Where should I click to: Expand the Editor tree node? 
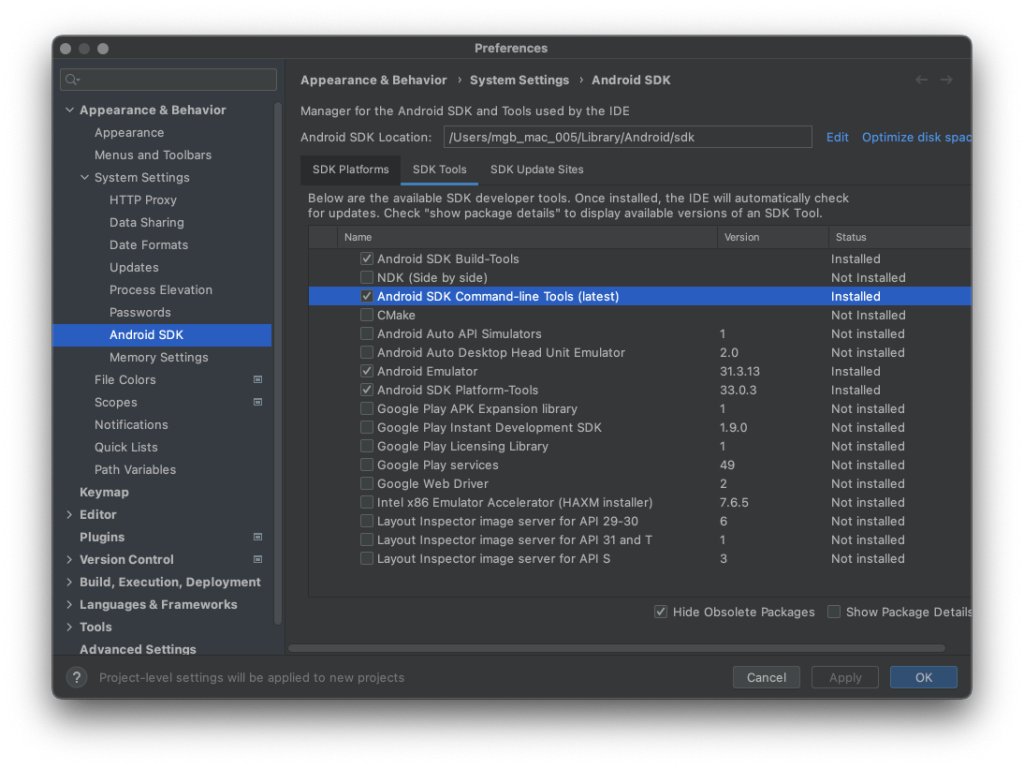[x=70, y=515]
